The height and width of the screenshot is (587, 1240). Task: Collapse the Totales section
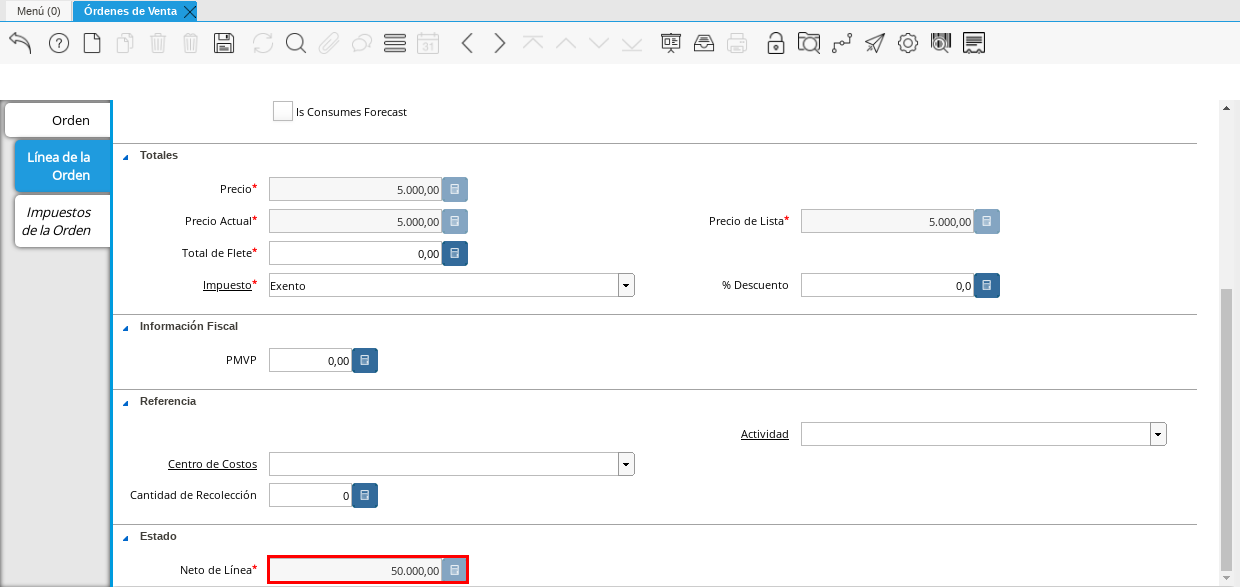pyautogui.click(x=126, y=157)
